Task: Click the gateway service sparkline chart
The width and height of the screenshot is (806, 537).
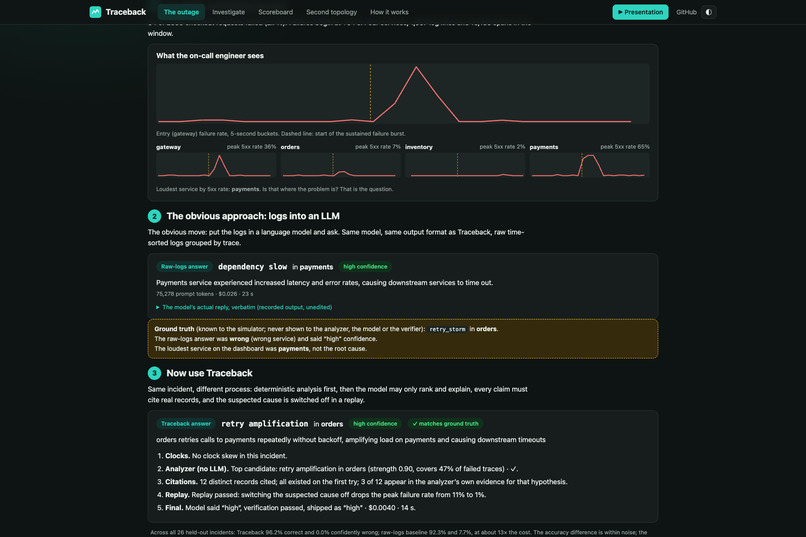Action: pyautogui.click(x=216, y=164)
